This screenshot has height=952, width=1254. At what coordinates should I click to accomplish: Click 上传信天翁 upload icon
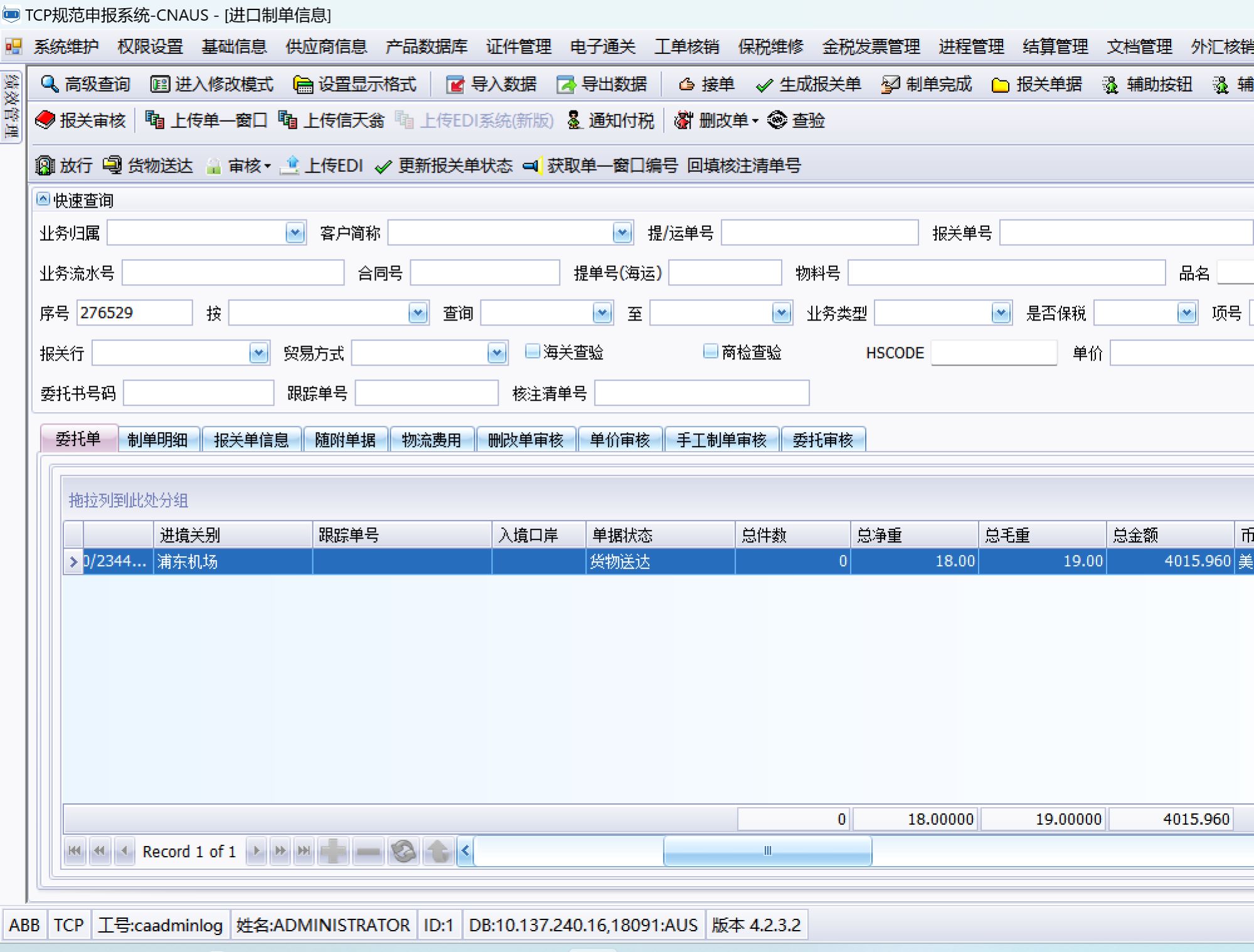tap(287, 120)
